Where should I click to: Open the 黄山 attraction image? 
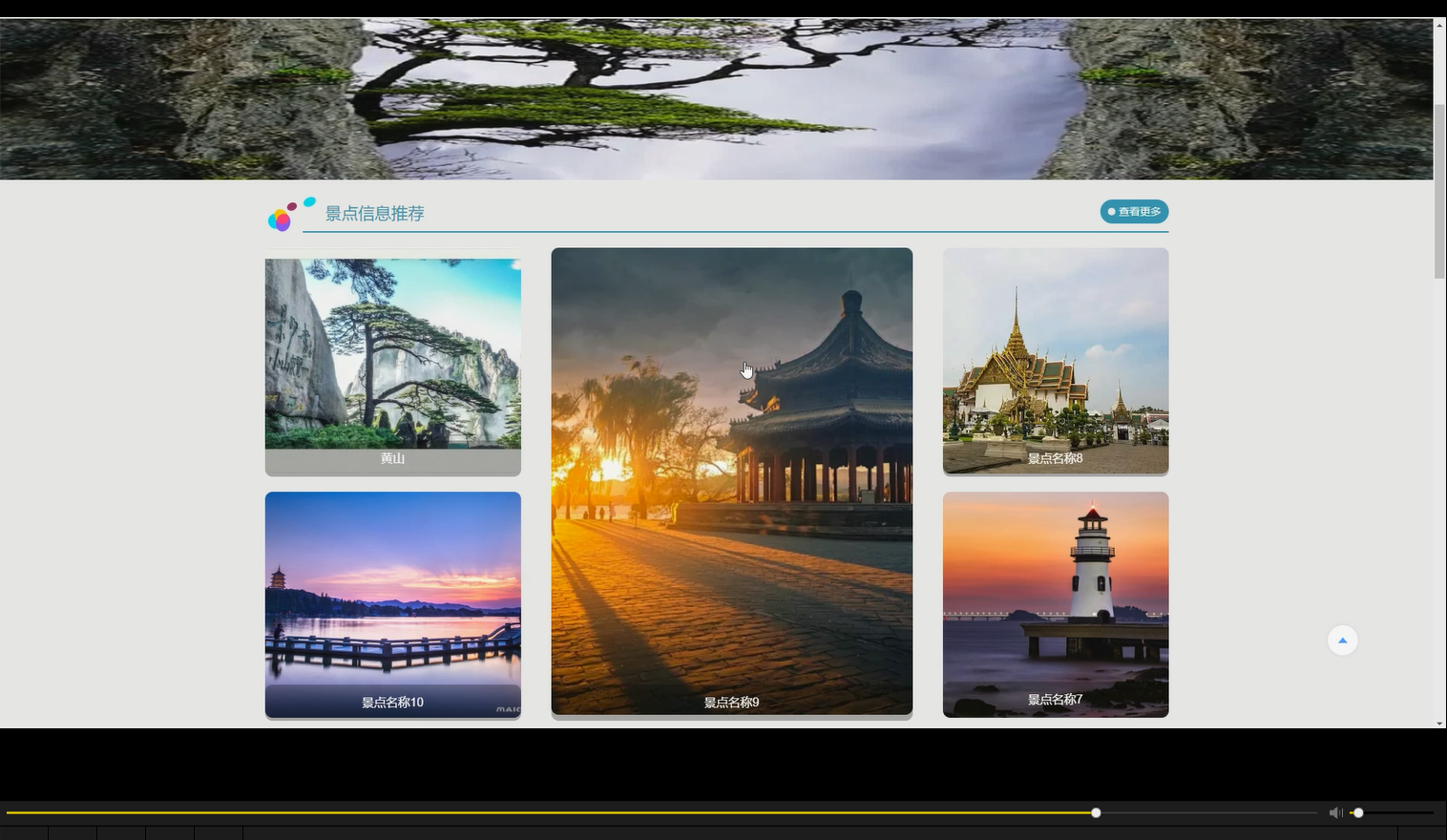coord(393,353)
